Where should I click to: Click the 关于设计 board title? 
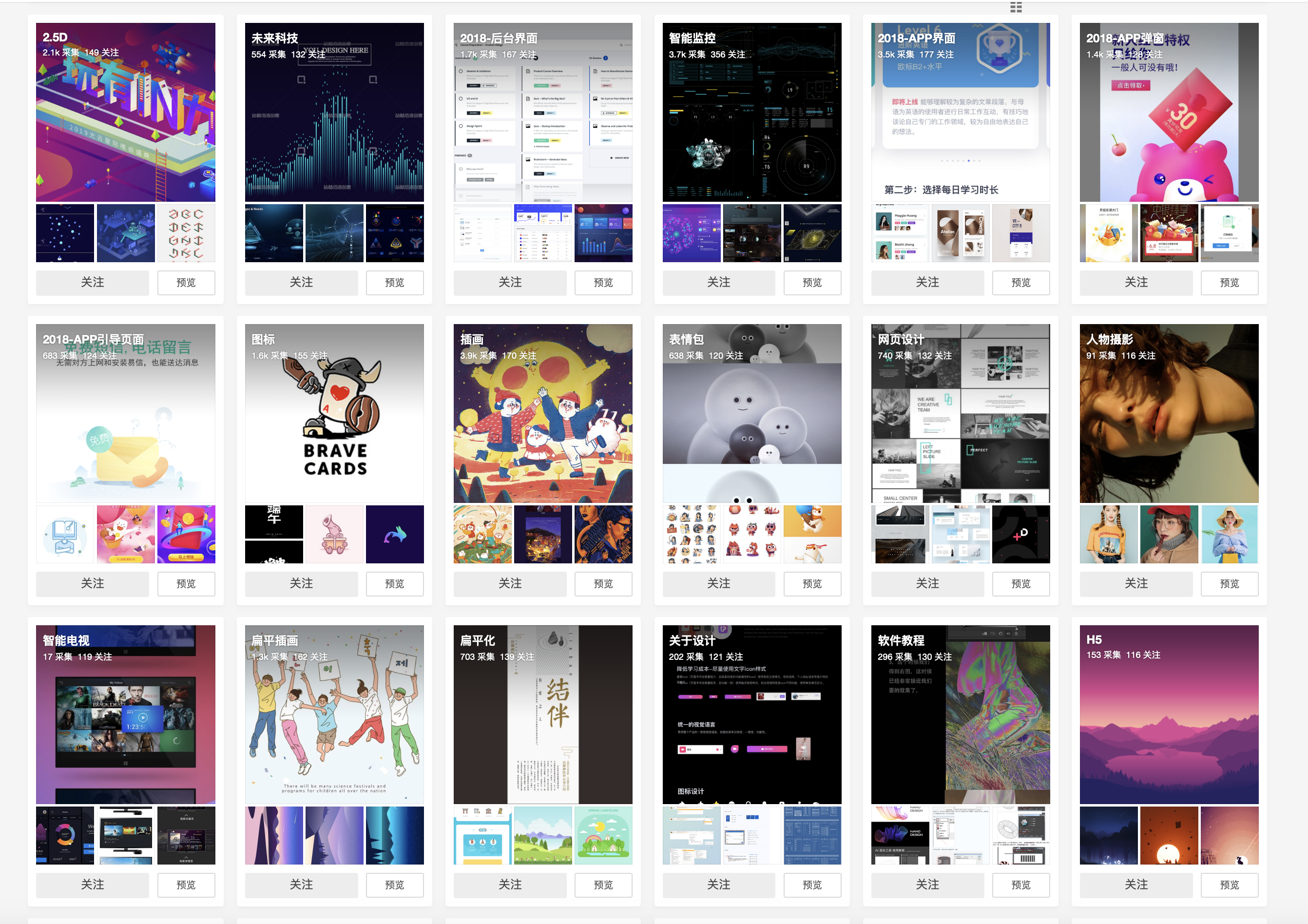(692, 640)
